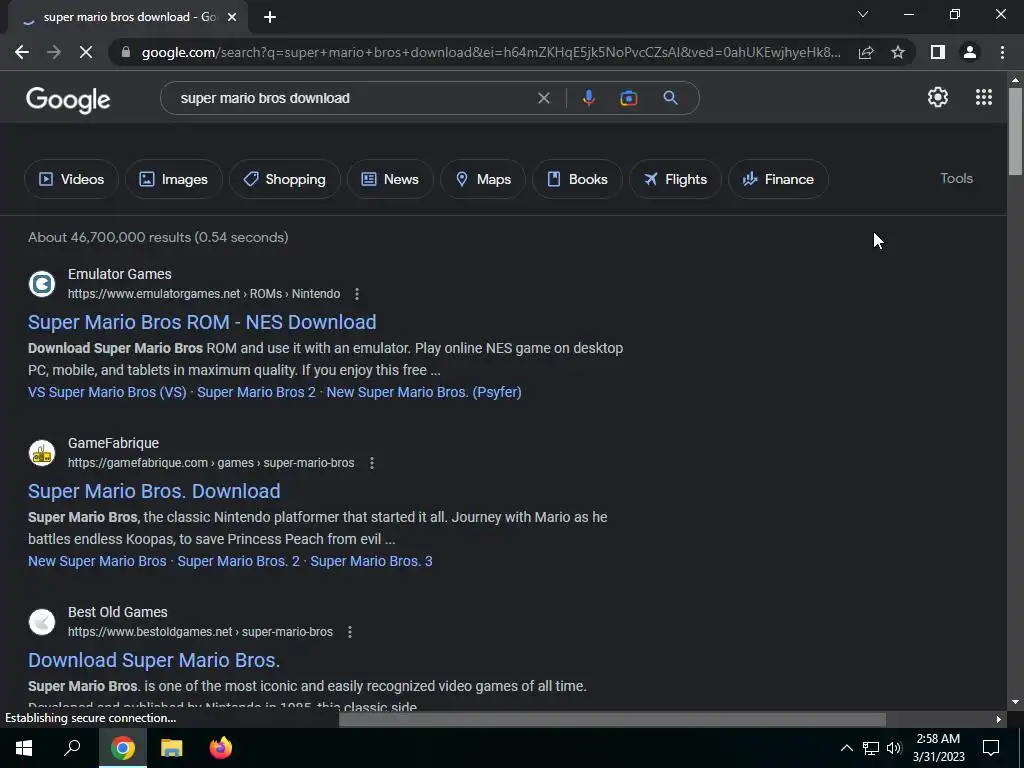Open a new browser tab
The width and height of the screenshot is (1024, 768).
click(x=270, y=17)
